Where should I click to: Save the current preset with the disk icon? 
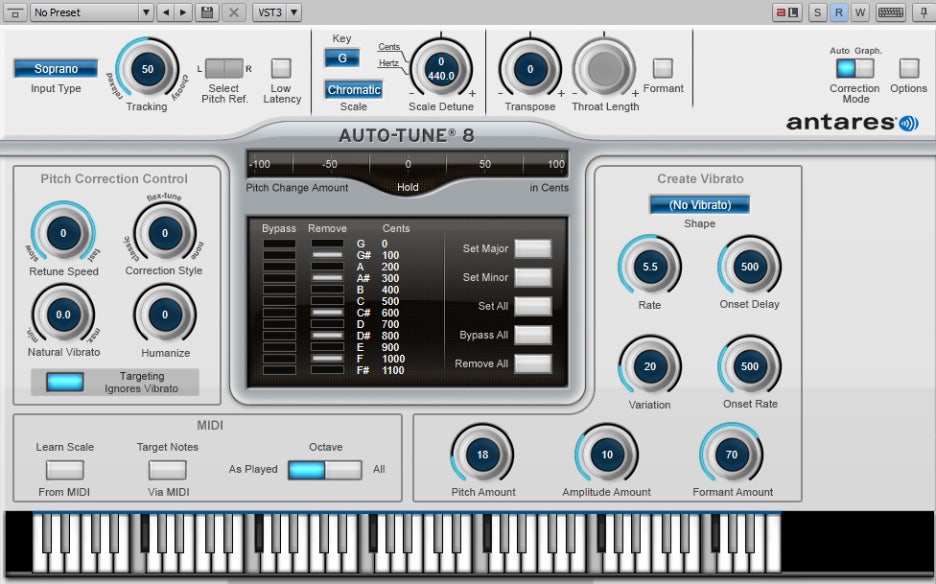coord(207,12)
